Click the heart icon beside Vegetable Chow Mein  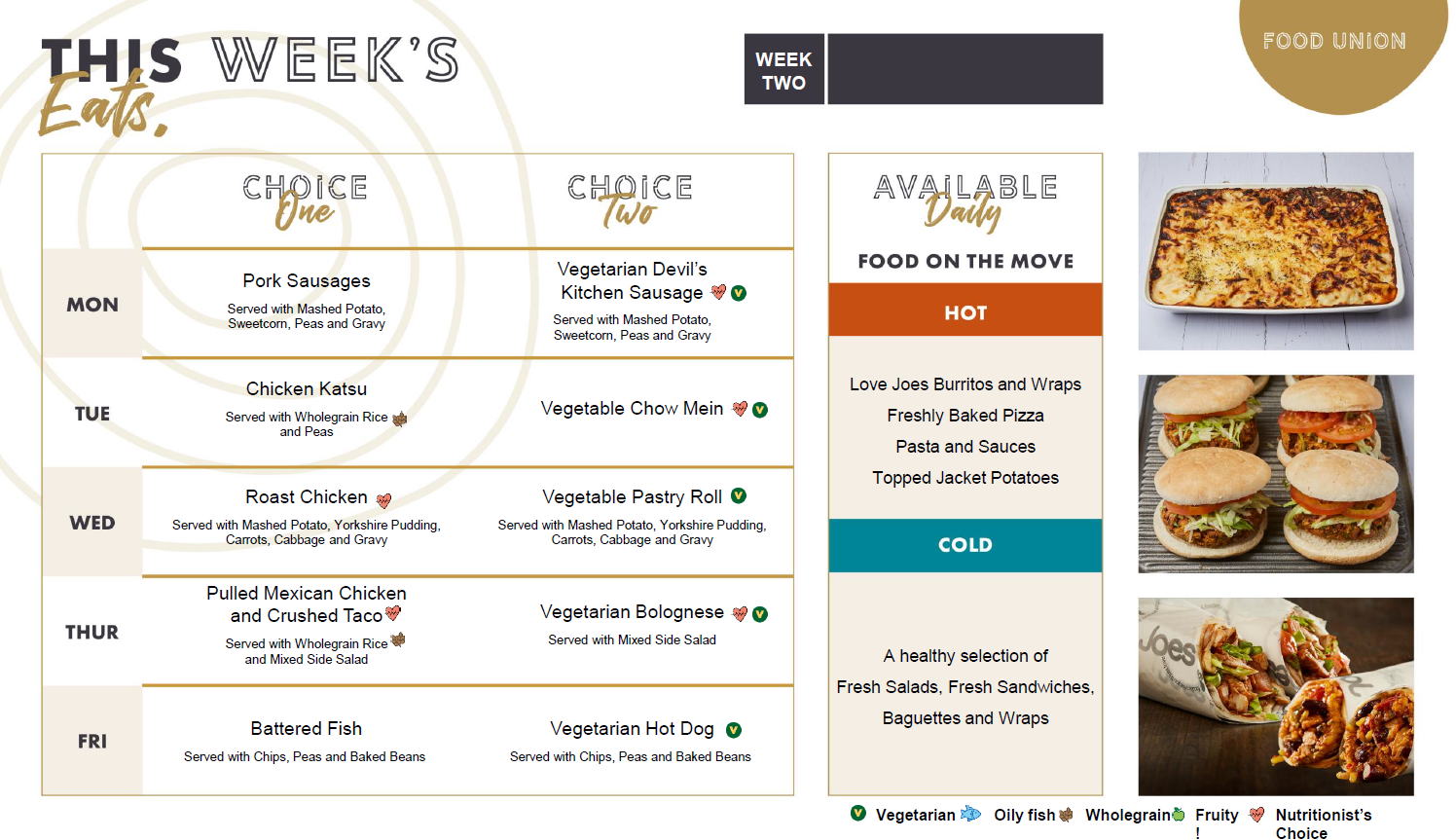point(740,409)
